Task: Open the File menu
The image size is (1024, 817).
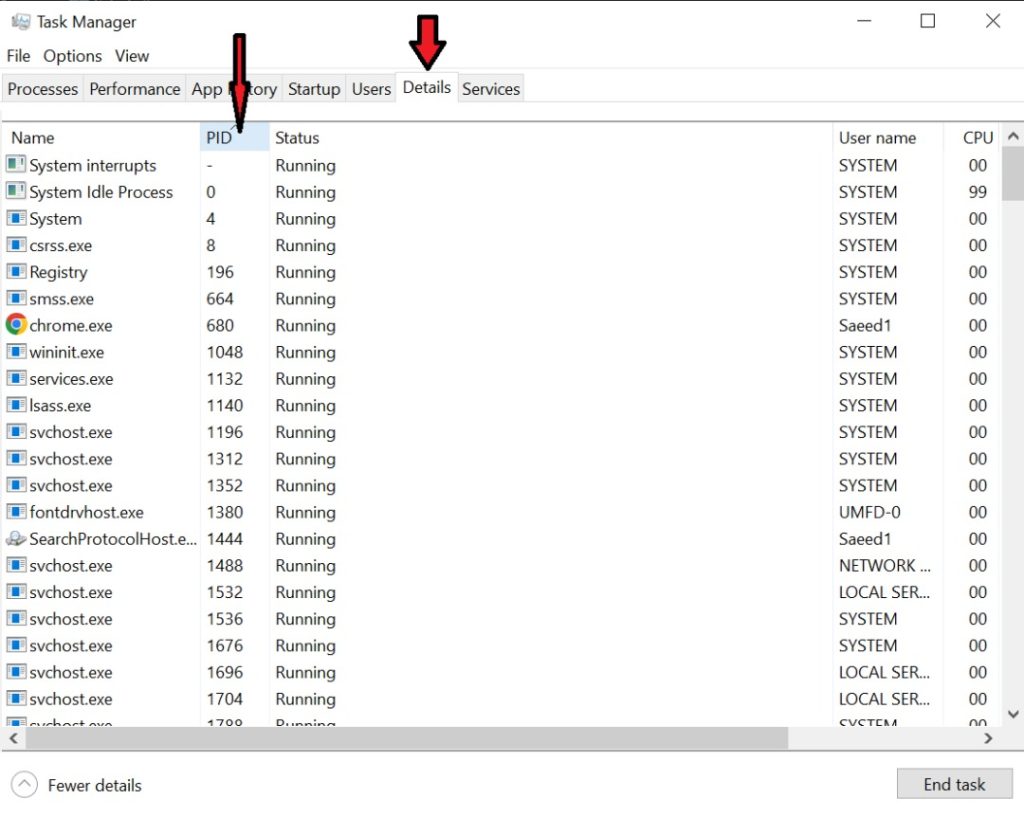Action: tap(18, 56)
